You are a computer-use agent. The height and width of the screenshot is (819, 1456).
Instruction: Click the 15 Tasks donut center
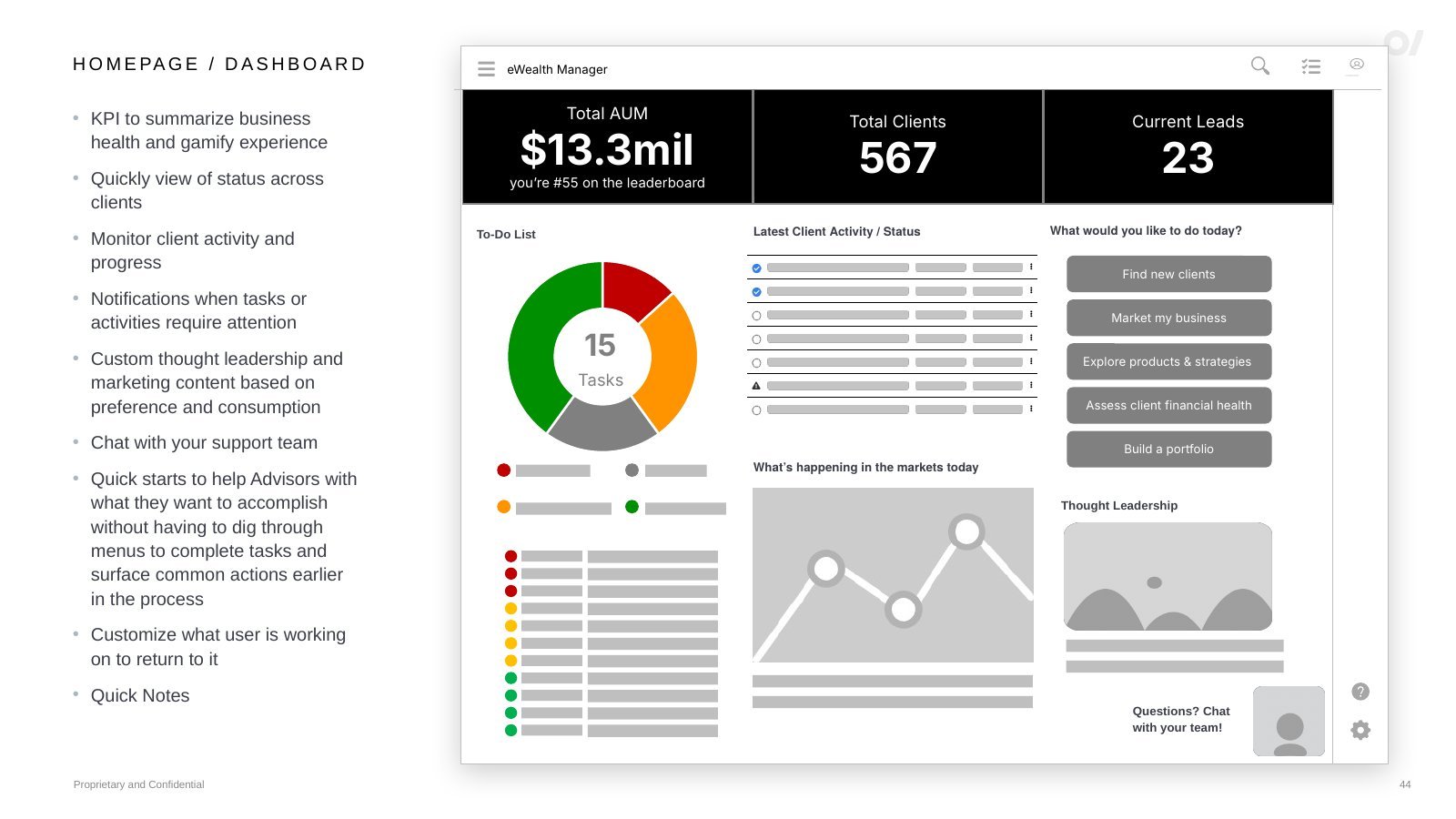602,358
